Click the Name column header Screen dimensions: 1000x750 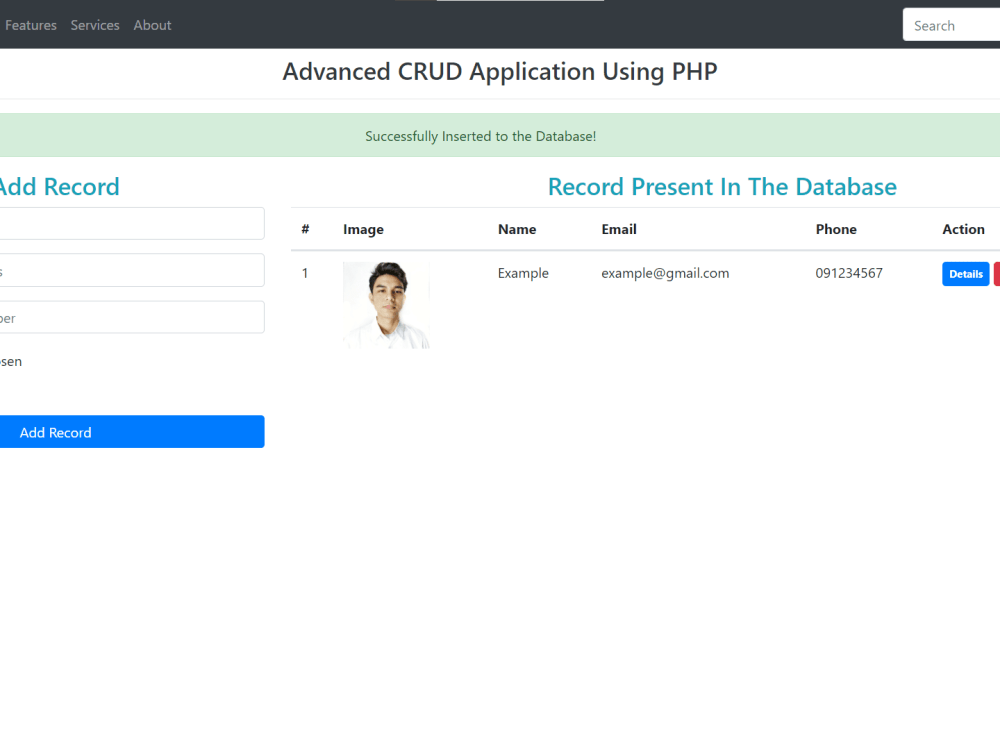[517, 229]
